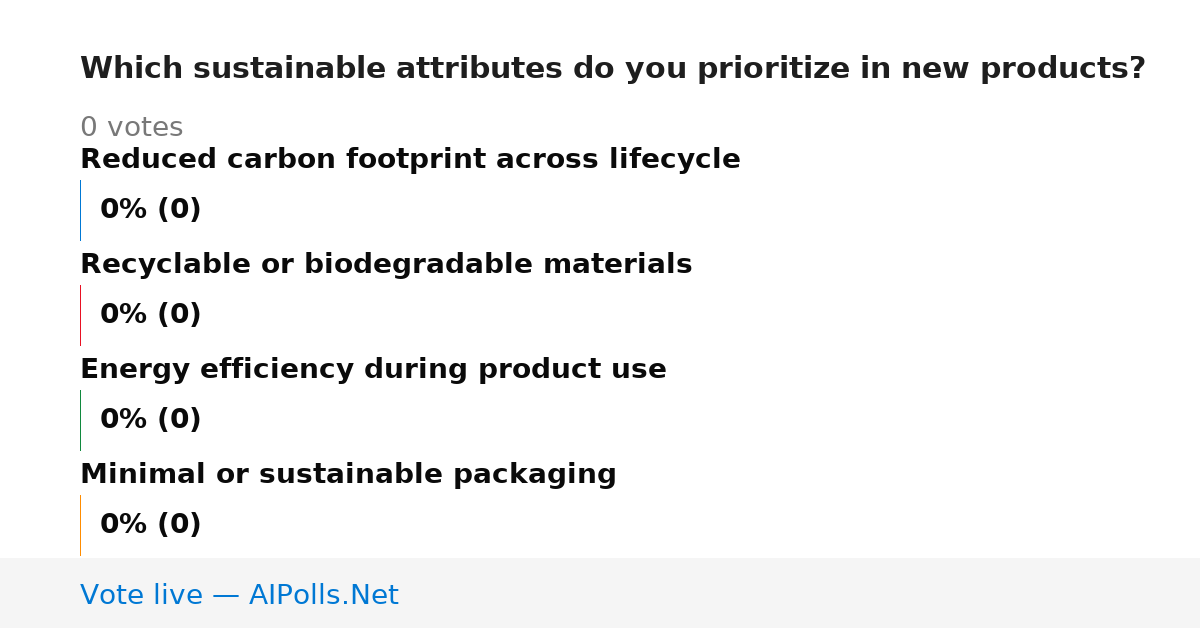Screen dimensions: 1200x628
Task: Click 0% (0) result for carbon footprint
Action: tap(150, 210)
